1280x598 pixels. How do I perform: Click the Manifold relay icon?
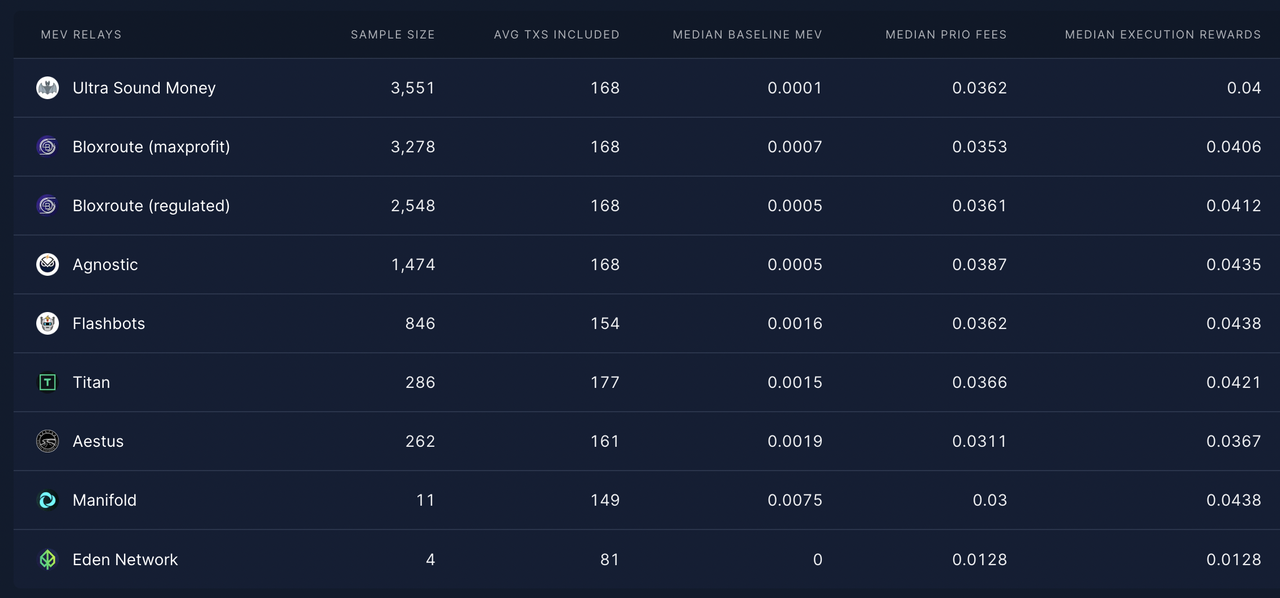point(47,500)
